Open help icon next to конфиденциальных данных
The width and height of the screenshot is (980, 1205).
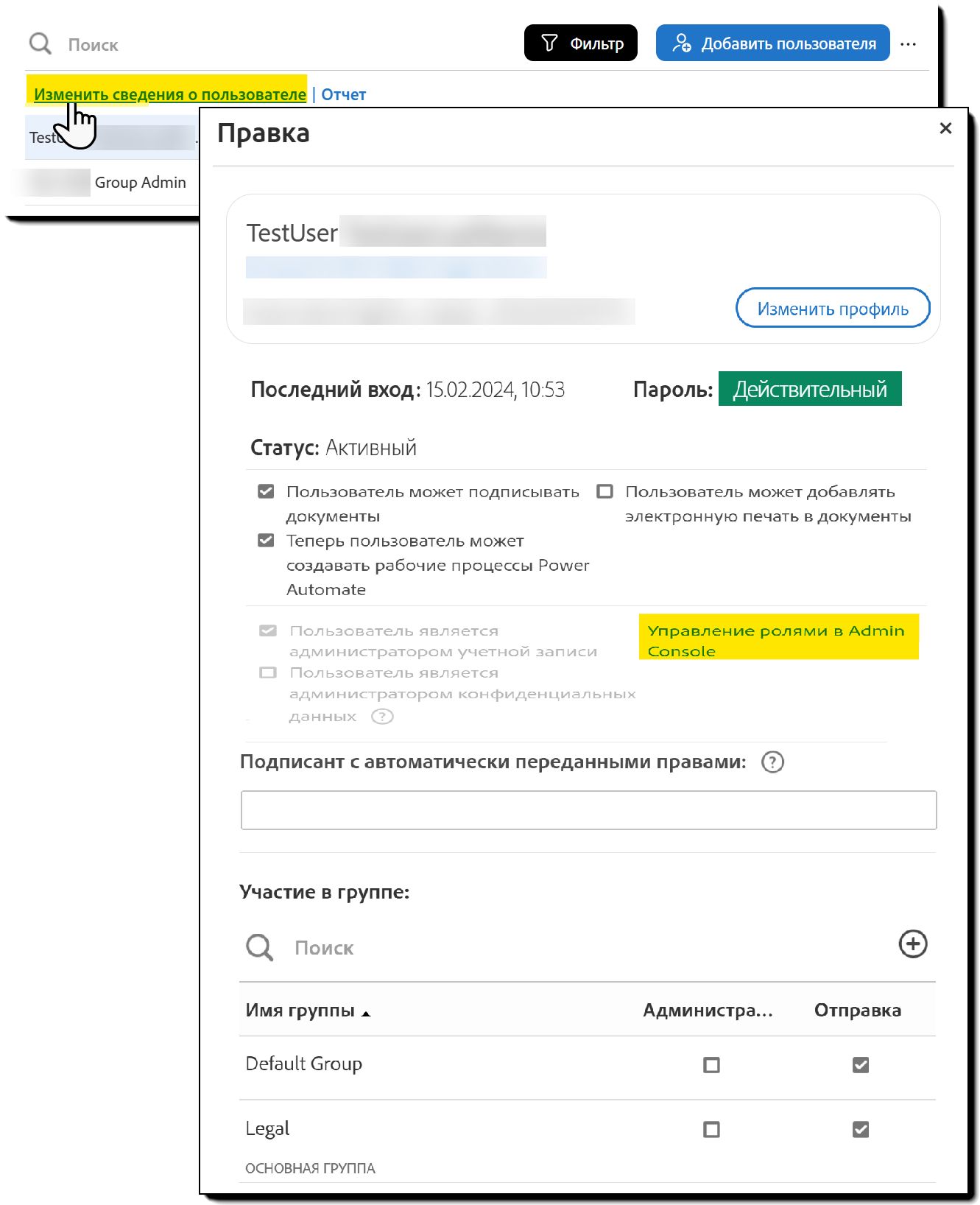coord(382,716)
